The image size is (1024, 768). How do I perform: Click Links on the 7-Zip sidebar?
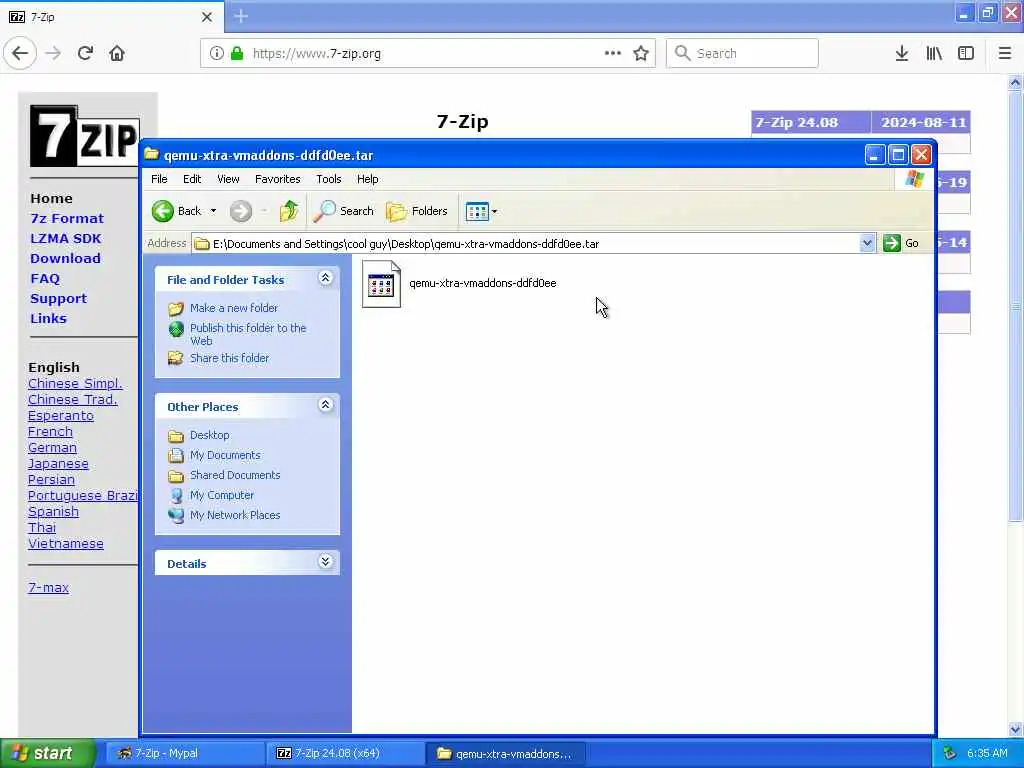pos(48,319)
